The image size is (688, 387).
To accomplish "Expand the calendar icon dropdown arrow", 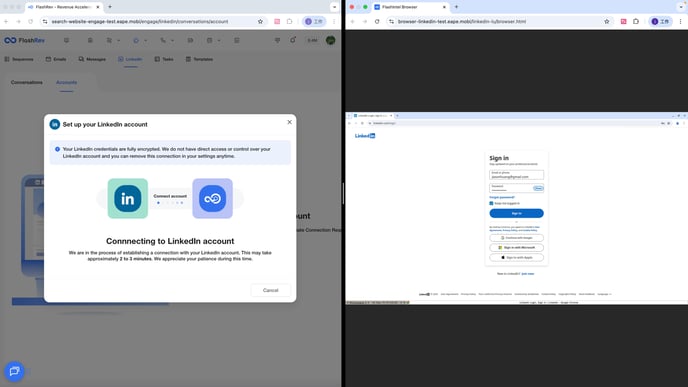I will click(219, 41).
